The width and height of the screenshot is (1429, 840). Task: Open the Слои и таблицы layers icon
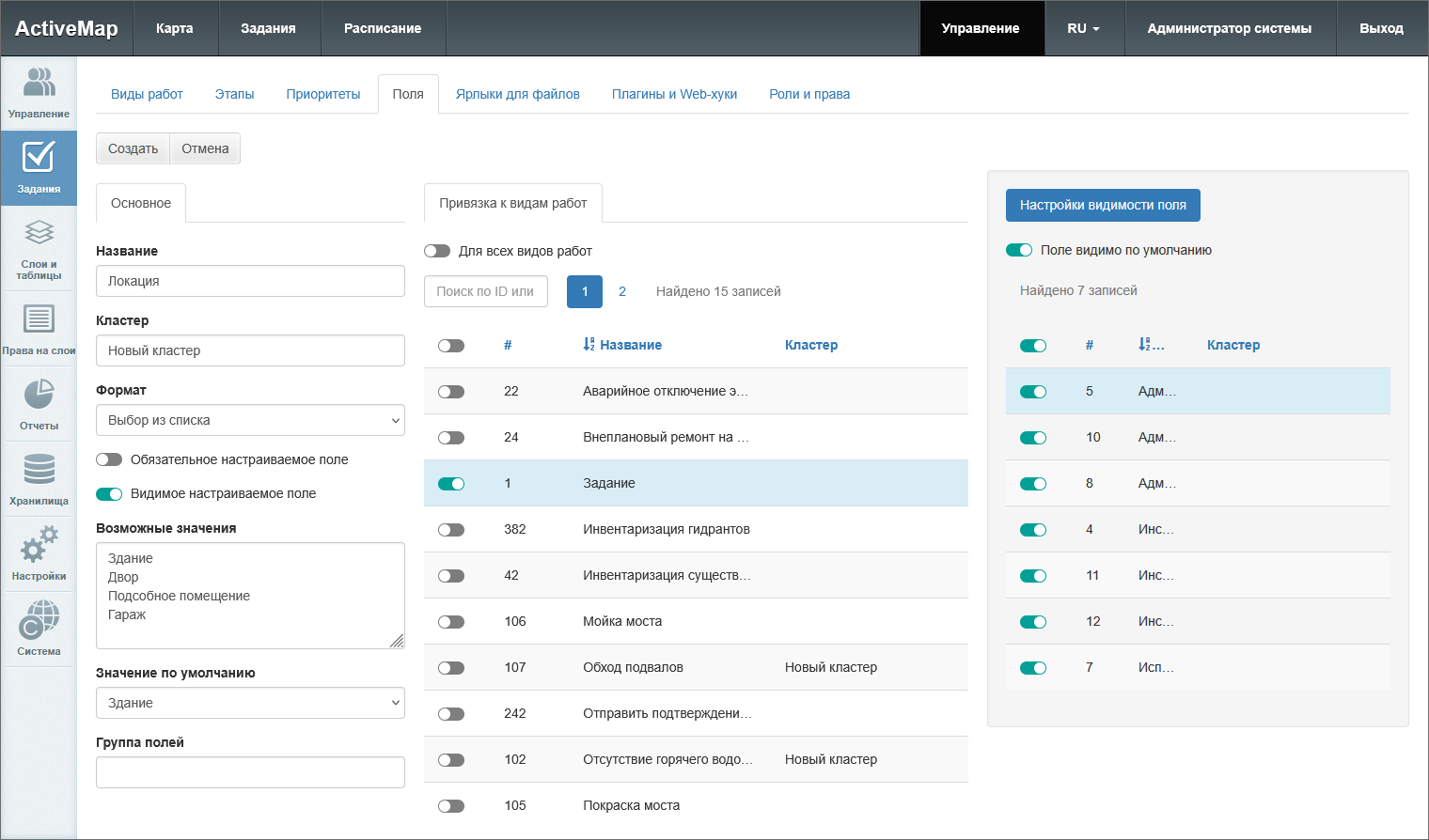(x=39, y=233)
